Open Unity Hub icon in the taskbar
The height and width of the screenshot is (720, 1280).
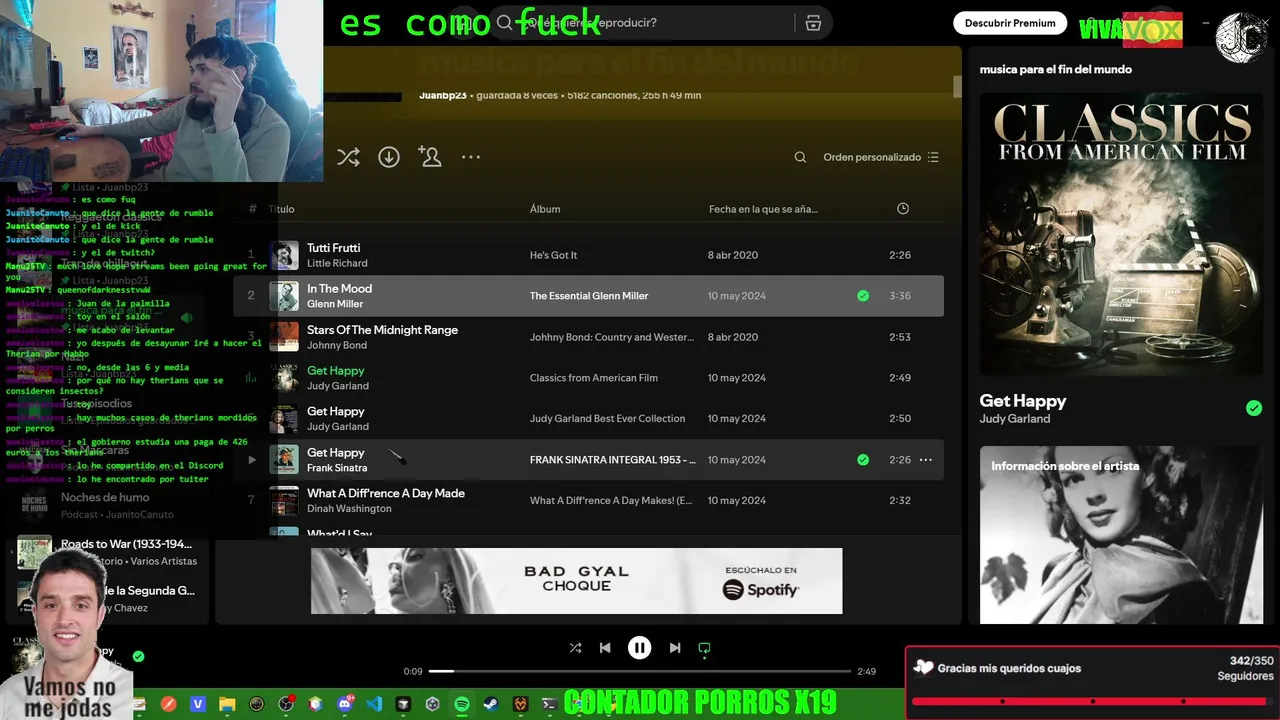coord(432,705)
